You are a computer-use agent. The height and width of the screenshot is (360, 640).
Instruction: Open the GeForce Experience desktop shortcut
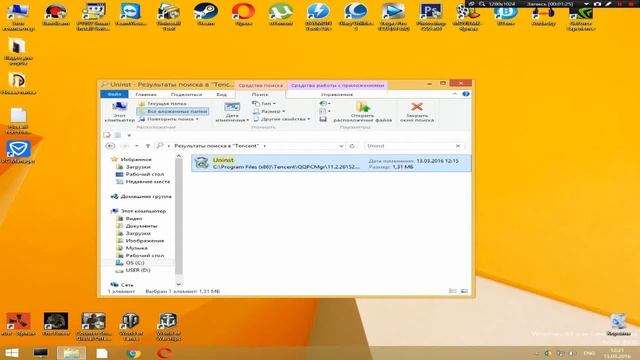[x=580, y=16]
